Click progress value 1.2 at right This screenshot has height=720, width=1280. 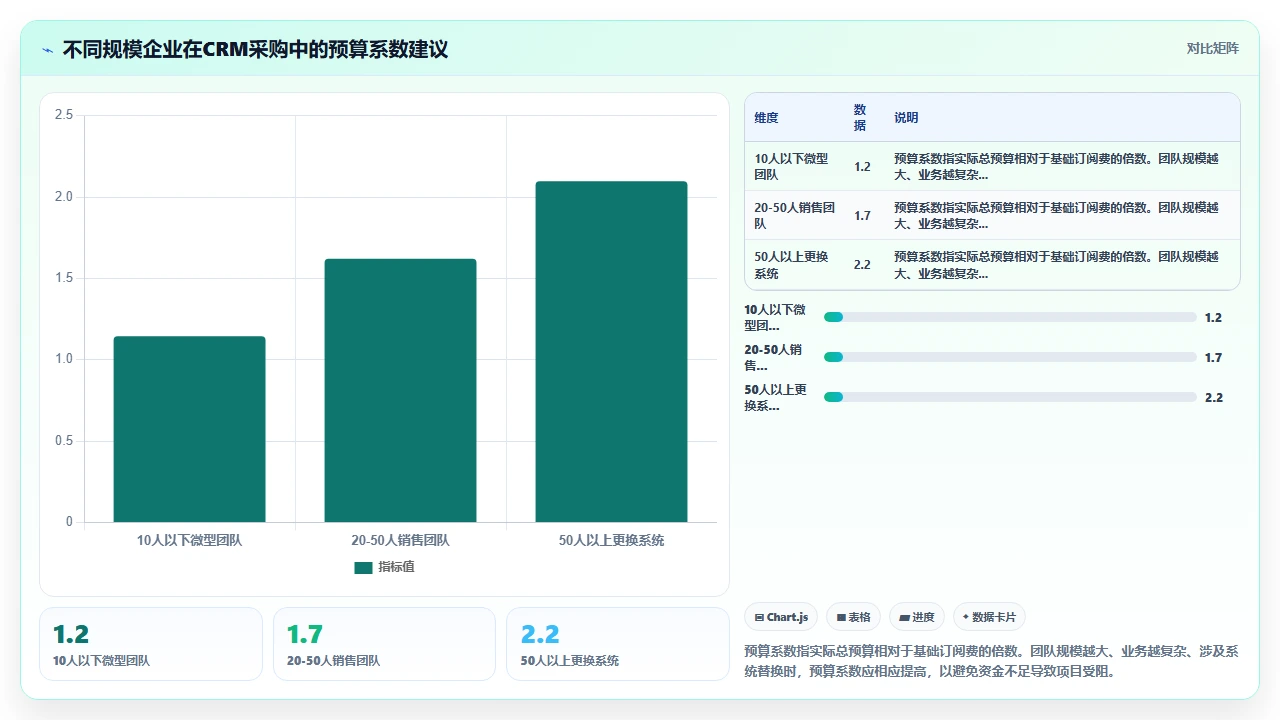pyautogui.click(x=1214, y=317)
